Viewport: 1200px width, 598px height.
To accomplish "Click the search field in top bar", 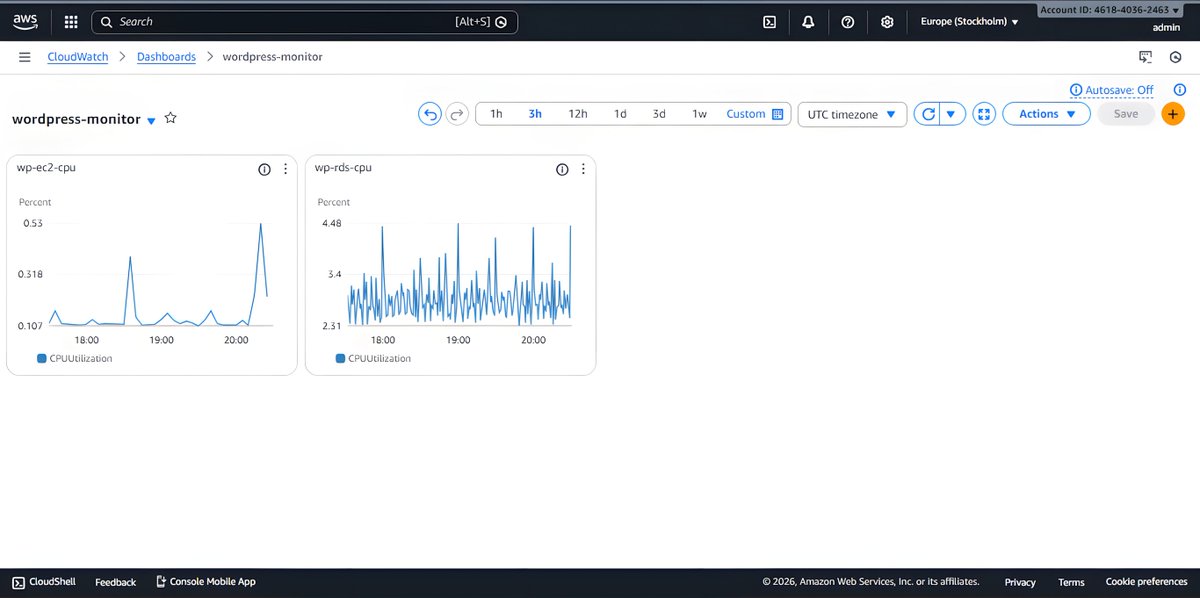I will [x=304, y=21].
